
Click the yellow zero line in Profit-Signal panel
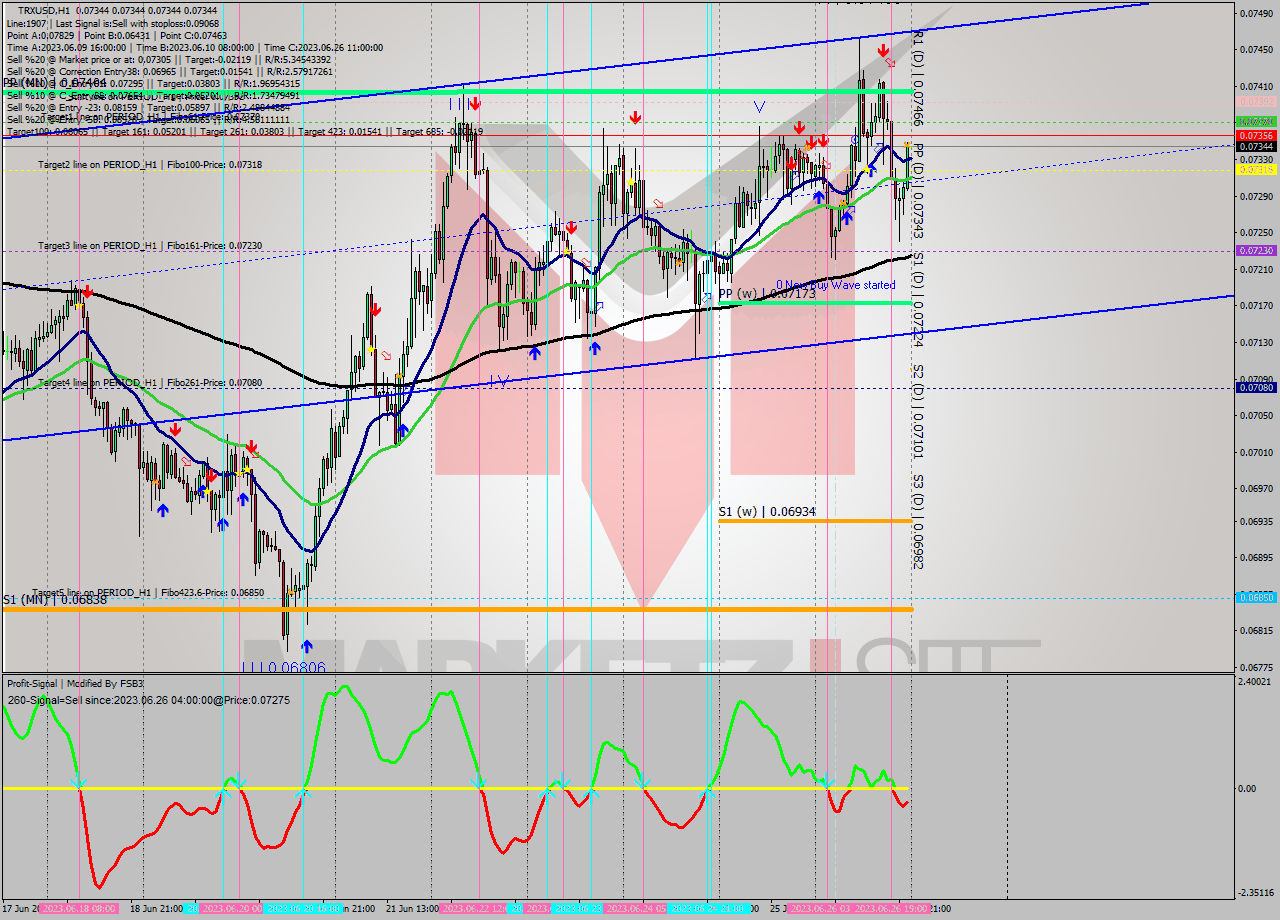[456, 788]
